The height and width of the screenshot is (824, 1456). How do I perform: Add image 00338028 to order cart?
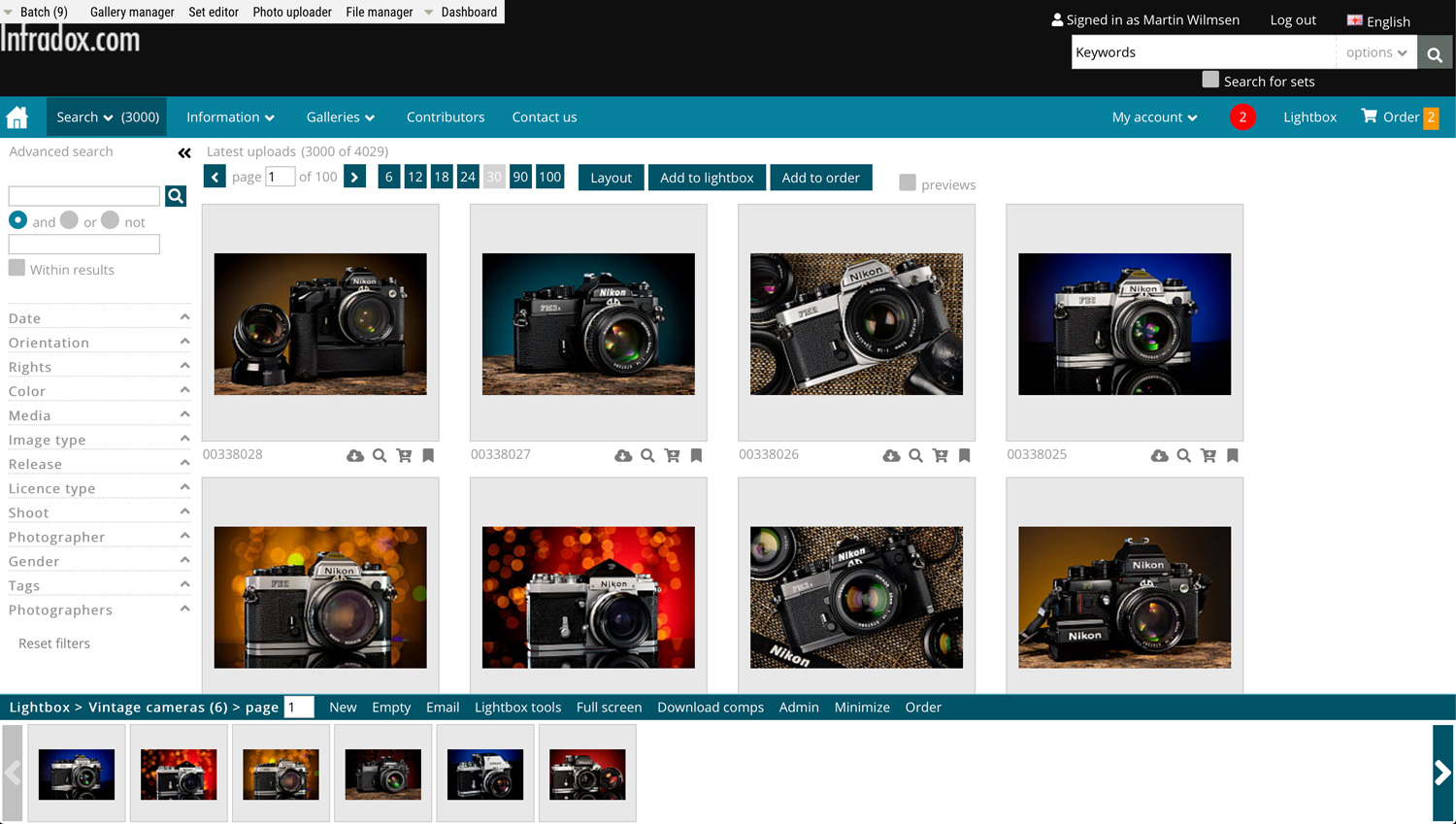point(404,455)
